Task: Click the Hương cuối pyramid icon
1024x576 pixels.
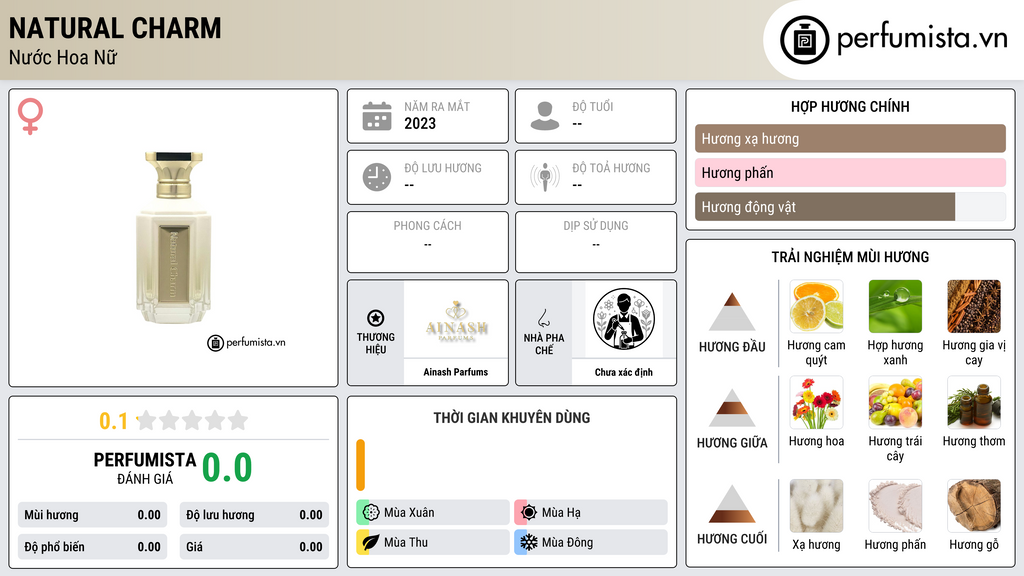Action: (x=732, y=504)
